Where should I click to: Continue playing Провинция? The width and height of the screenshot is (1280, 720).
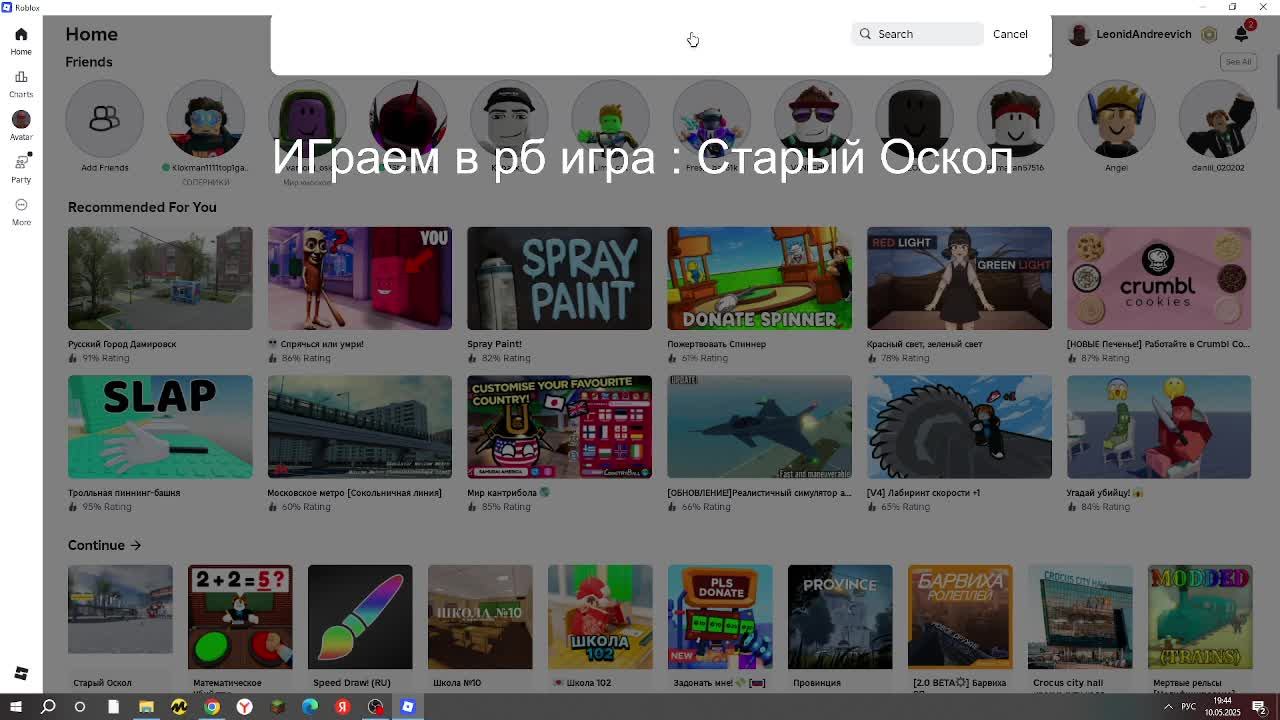840,617
